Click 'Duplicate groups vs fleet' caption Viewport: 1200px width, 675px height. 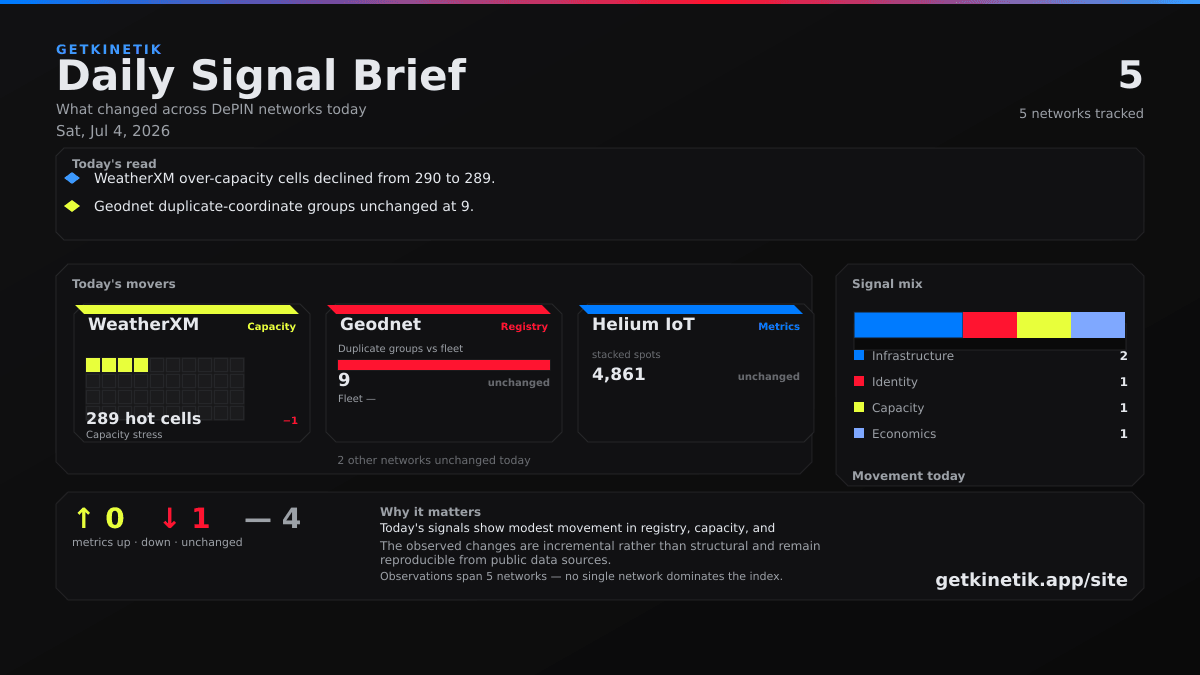[401, 349]
